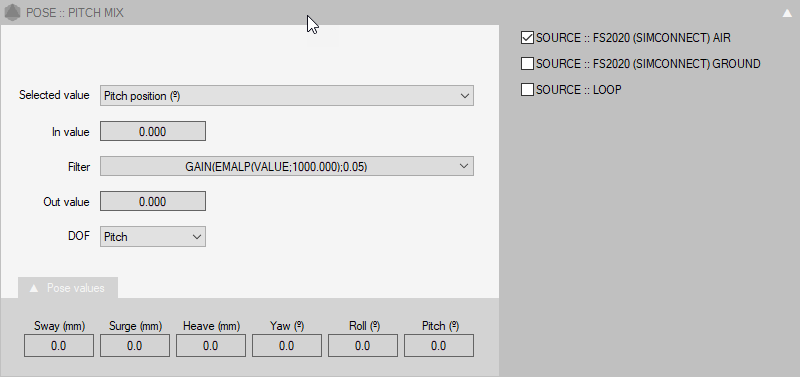Open the DOF Pitch dropdown
This screenshot has width=800, height=377.
tap(153, 237)
